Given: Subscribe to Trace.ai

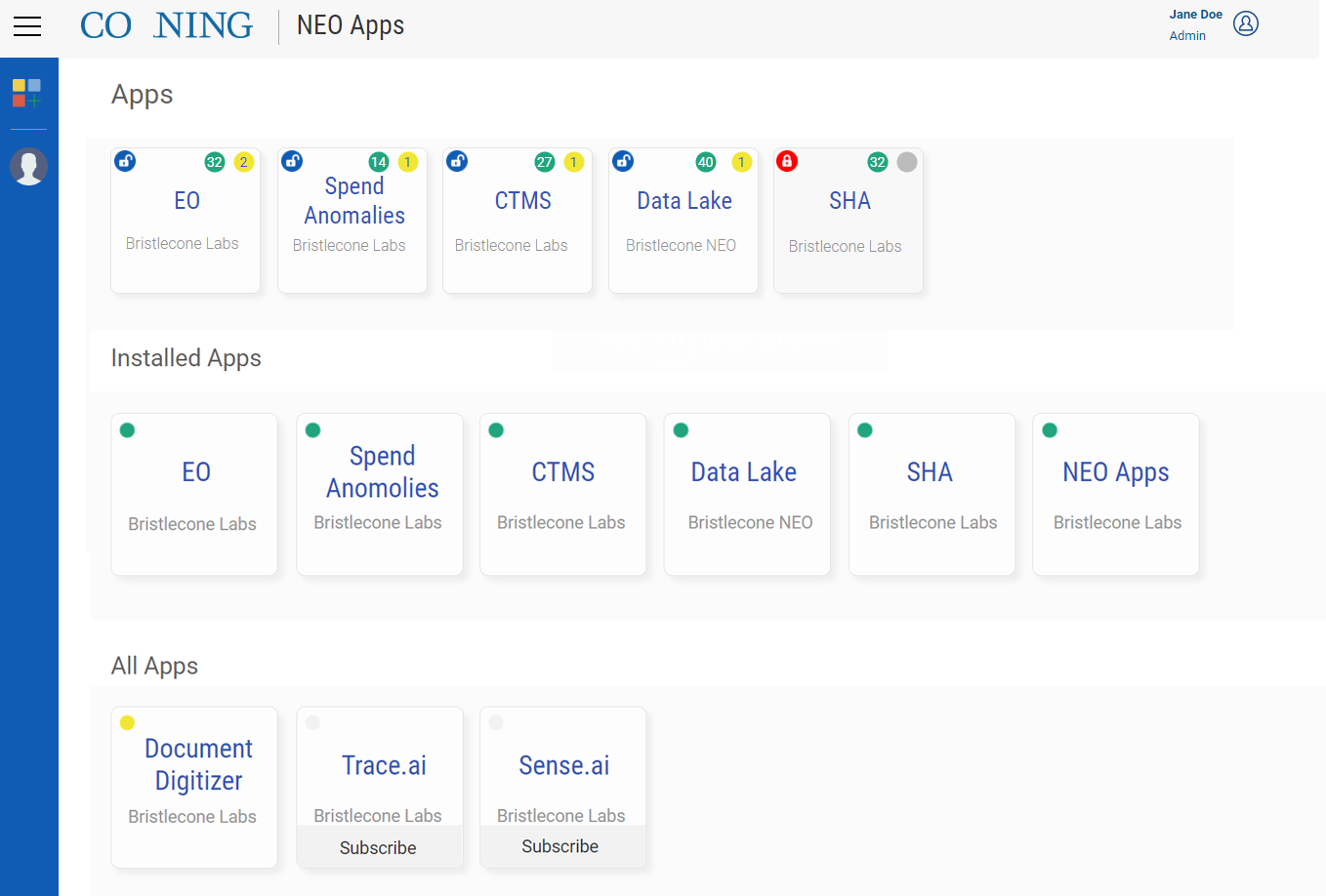Looking at the screenshot, I should (378, 847).
